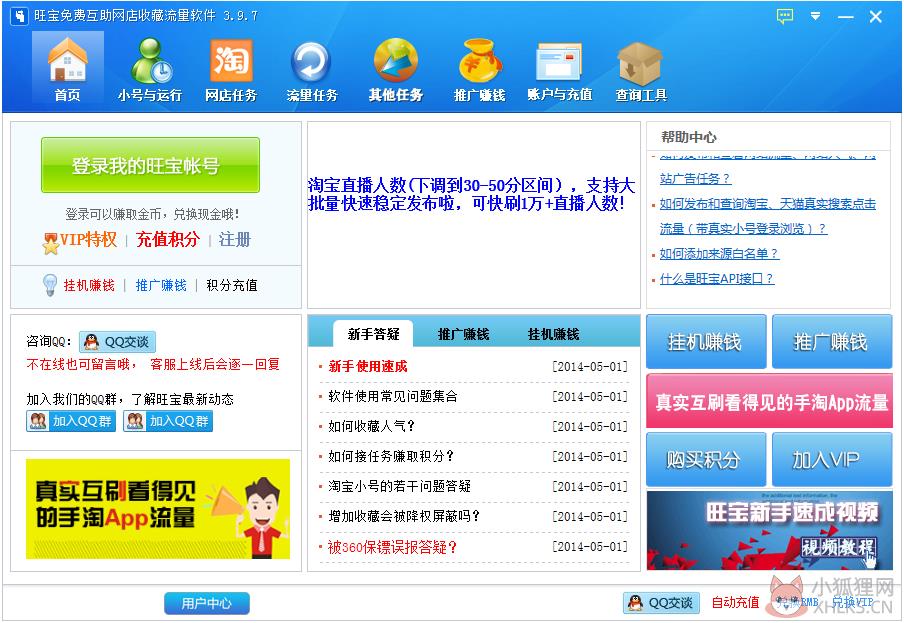Minimize the 旺宝 window
Viewport: 904px width, 623px height.
pos(846,17)
